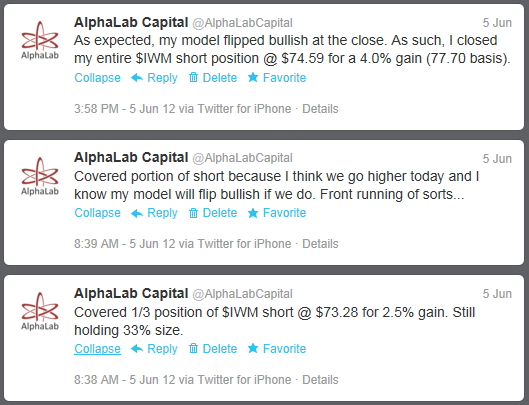Open the AlphaLab avatar on the first tweet

click(40, 40)
